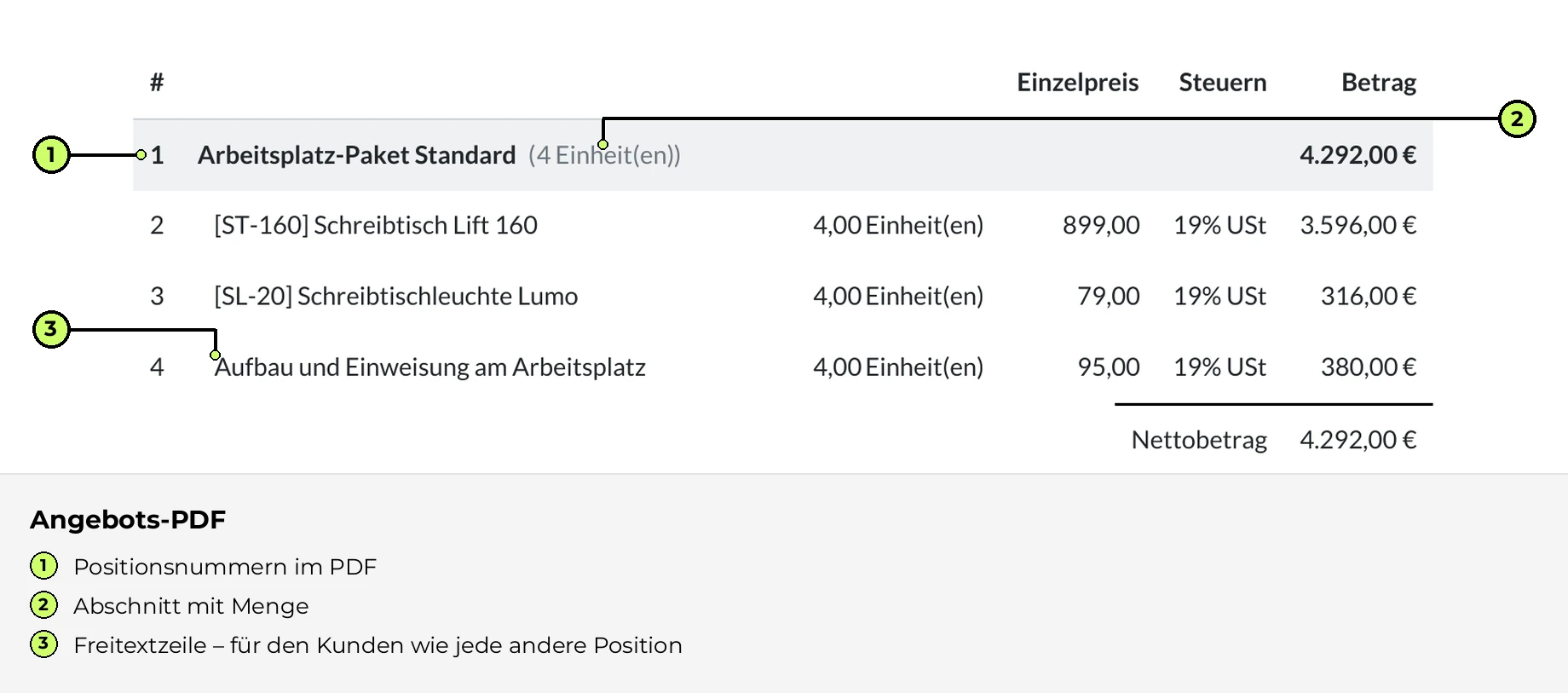1568x693 pixels.
Task: Click annotation marker 1 beside the first row
Action: (x=51, y=154)
